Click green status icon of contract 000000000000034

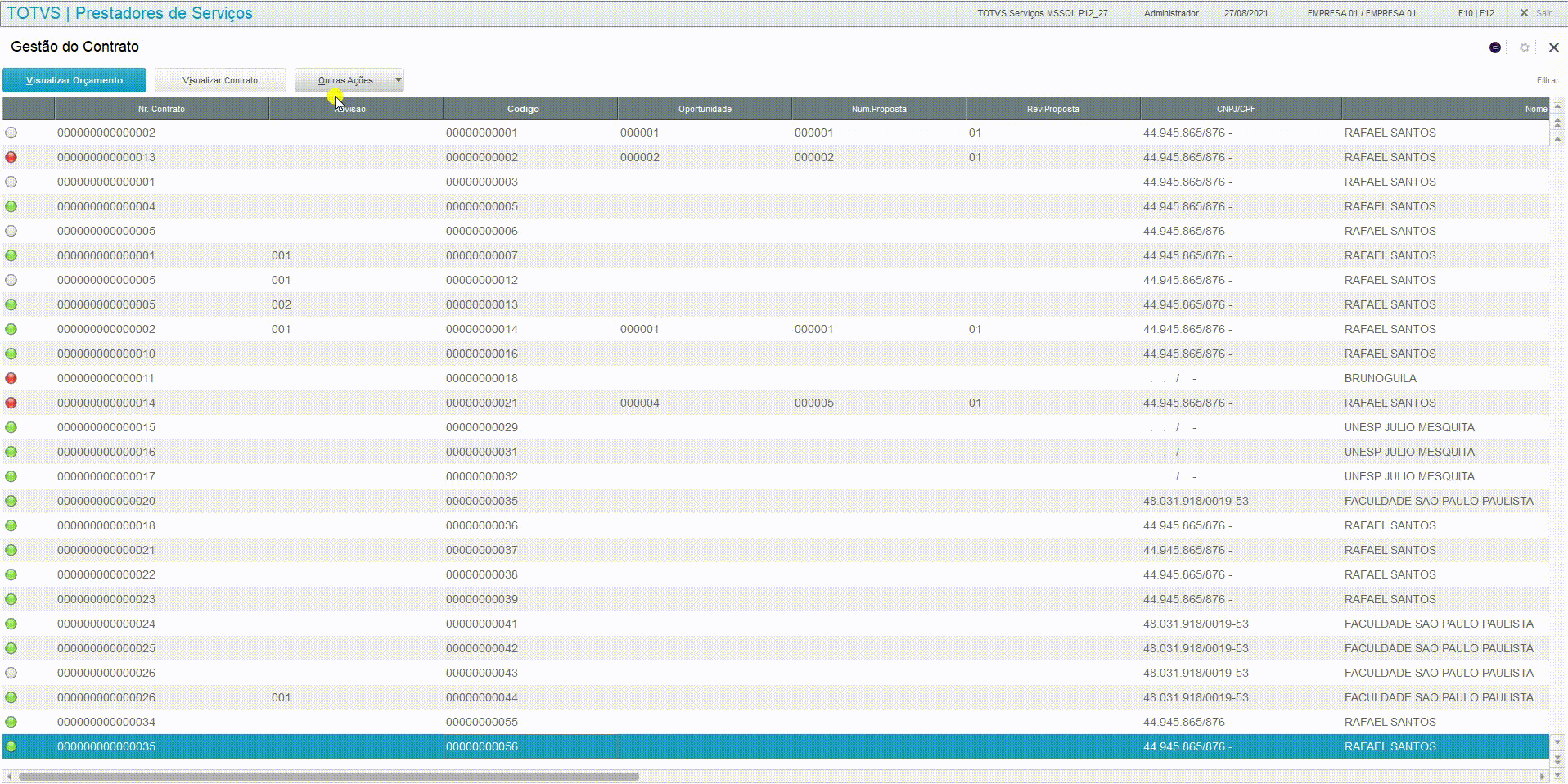coord(11,722)
